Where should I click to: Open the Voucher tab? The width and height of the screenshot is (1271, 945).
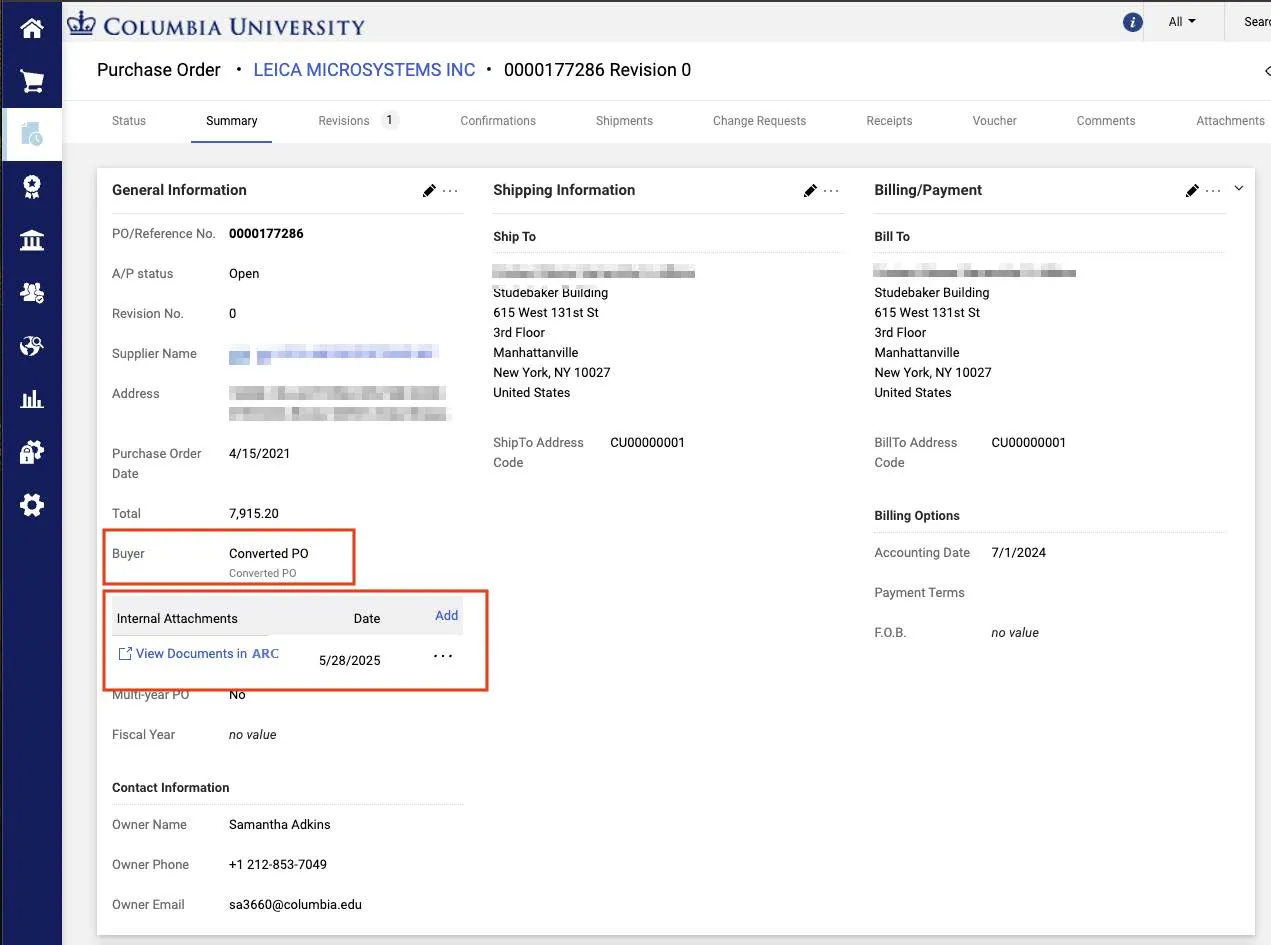pyautogui.click(x=994, y=121)
